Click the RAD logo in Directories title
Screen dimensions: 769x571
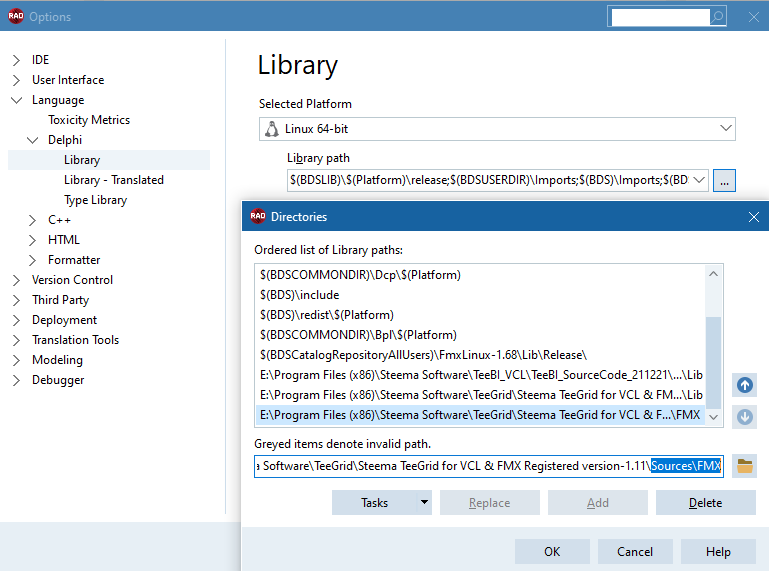pyautogui.click(x=258, y=216)
